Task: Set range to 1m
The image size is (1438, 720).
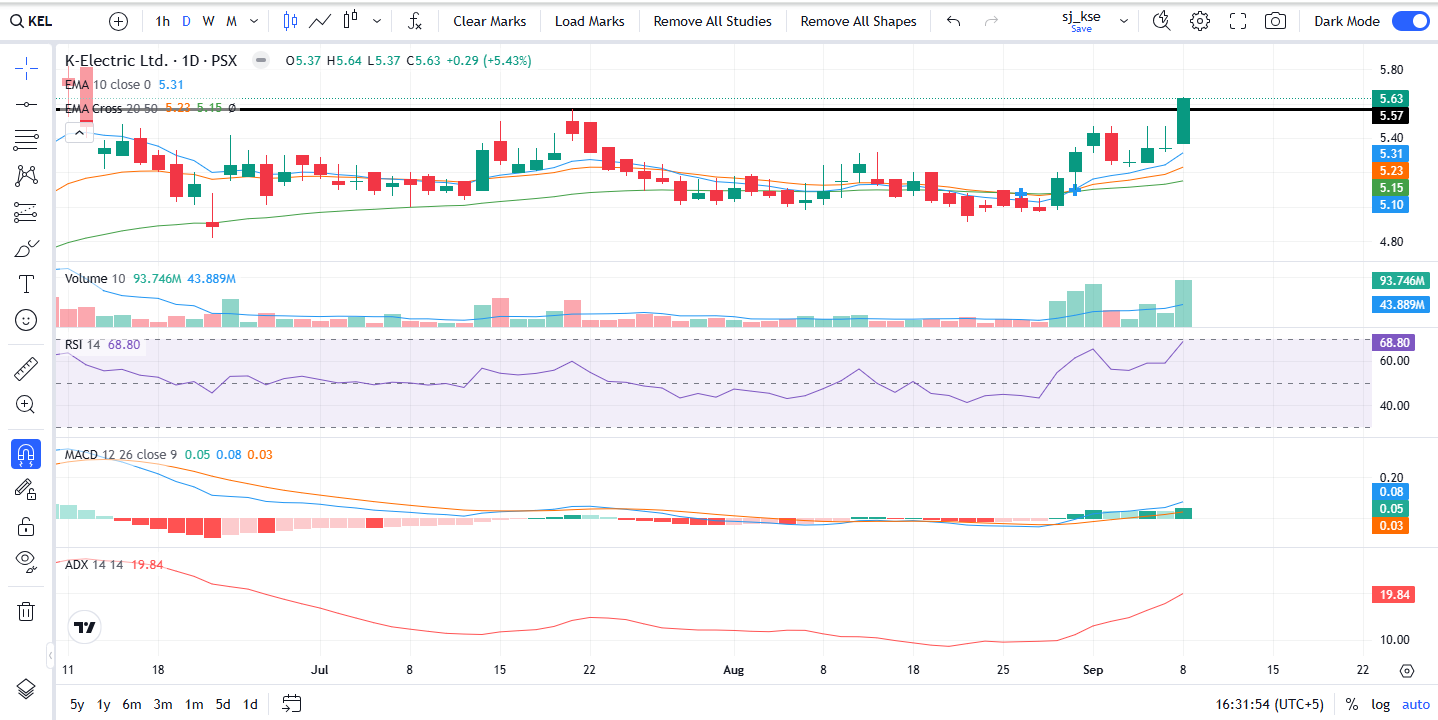Action: [x=194, y=704]
